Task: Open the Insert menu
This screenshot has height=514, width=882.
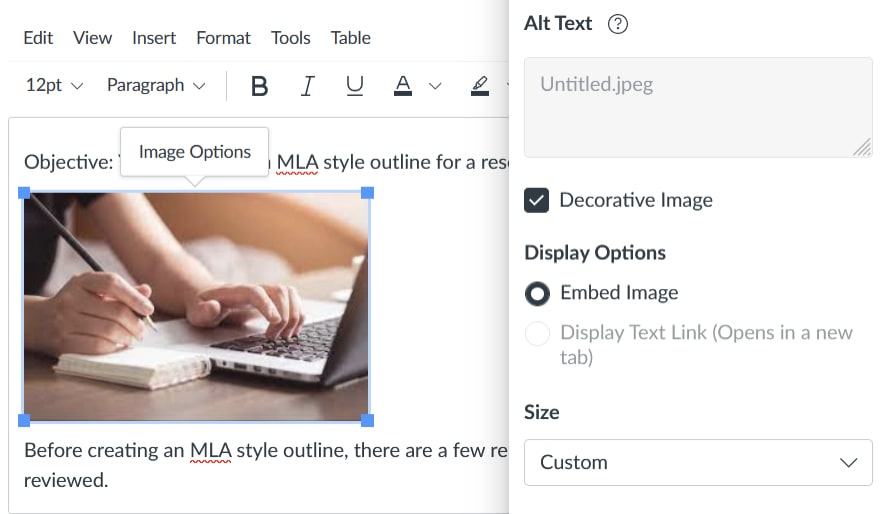Action: point(154,38)
